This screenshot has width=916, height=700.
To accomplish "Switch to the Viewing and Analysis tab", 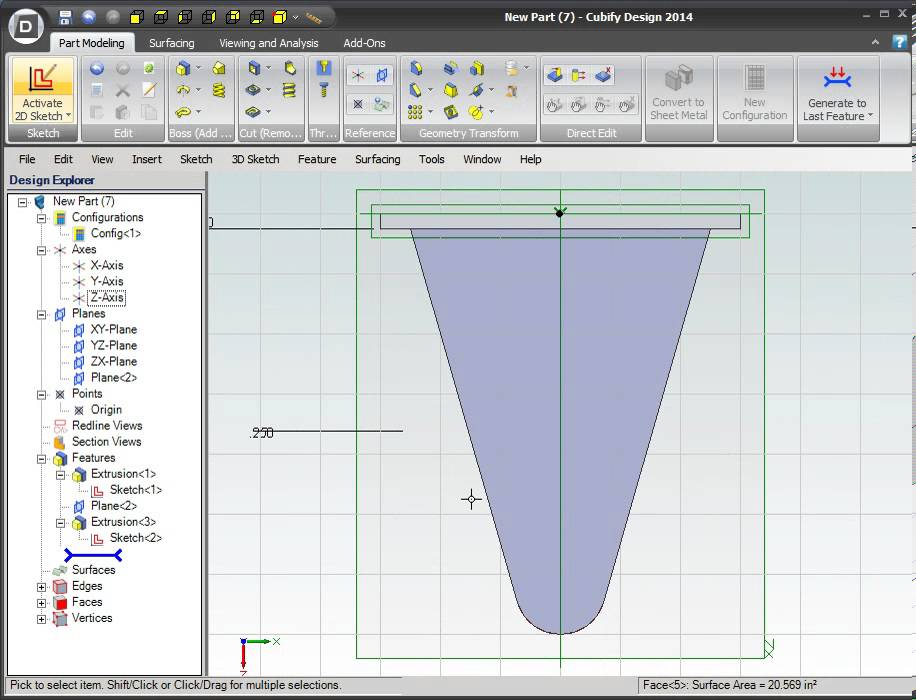I will click(x=268, y=43).
